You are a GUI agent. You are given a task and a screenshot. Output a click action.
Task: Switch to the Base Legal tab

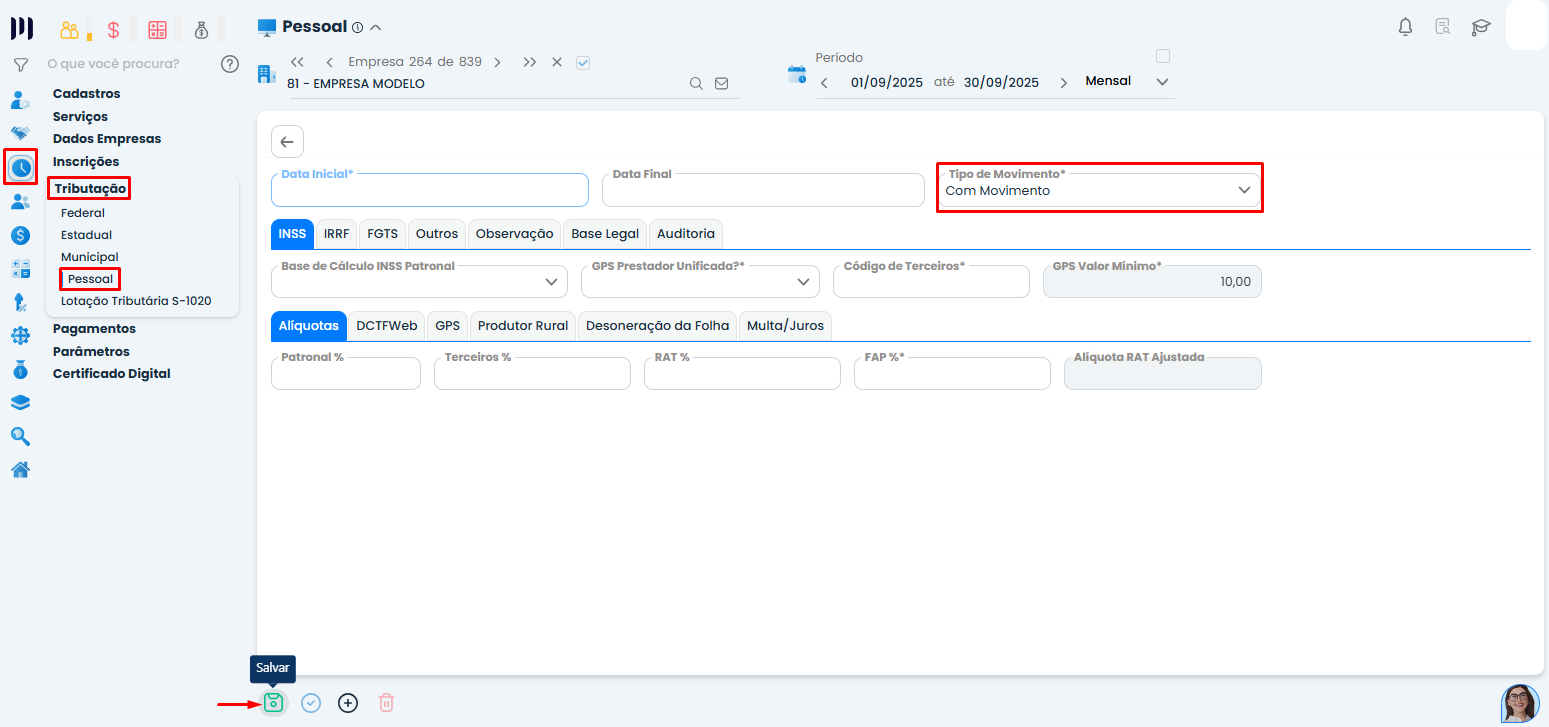coord(605,234)
